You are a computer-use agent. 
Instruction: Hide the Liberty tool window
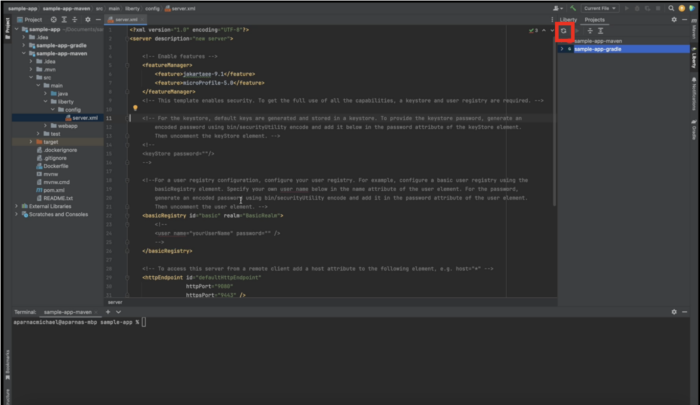684,20
